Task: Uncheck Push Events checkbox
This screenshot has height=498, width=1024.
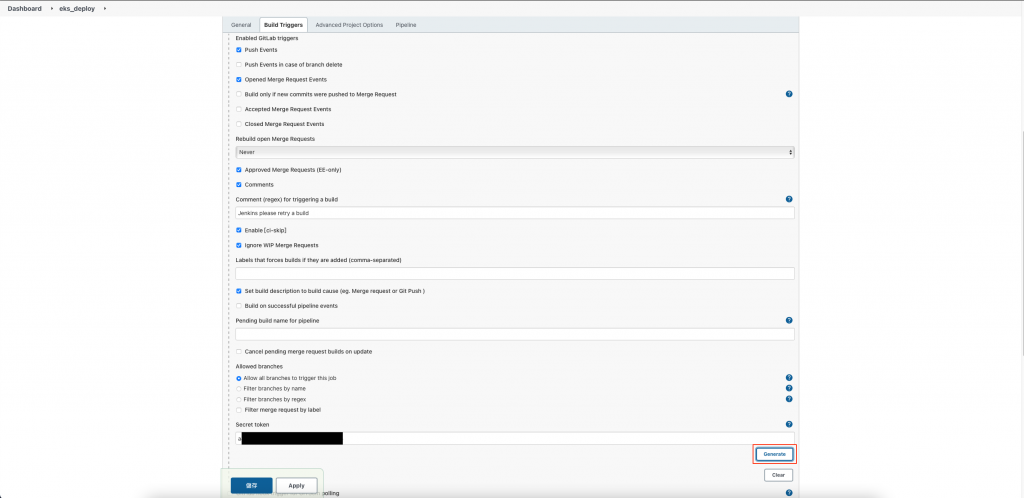Action: pyautogui.click(x=239, y=50)
